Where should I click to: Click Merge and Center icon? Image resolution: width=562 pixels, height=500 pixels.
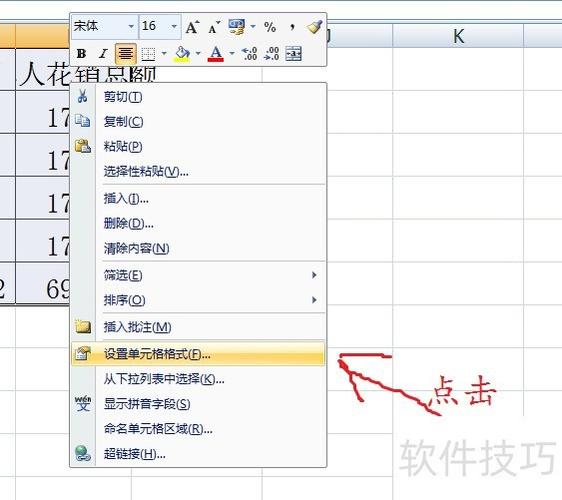point(293,54)
